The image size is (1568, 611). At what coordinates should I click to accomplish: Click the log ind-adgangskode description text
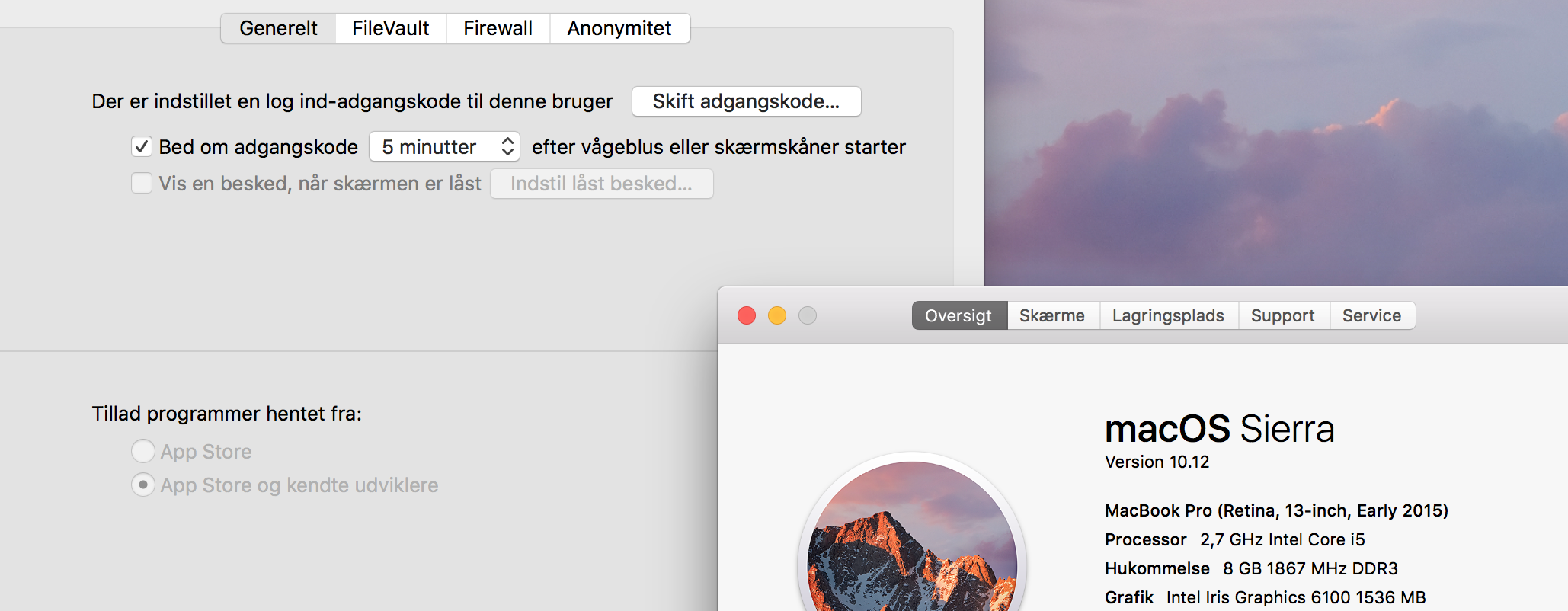[x=353, y=101]
